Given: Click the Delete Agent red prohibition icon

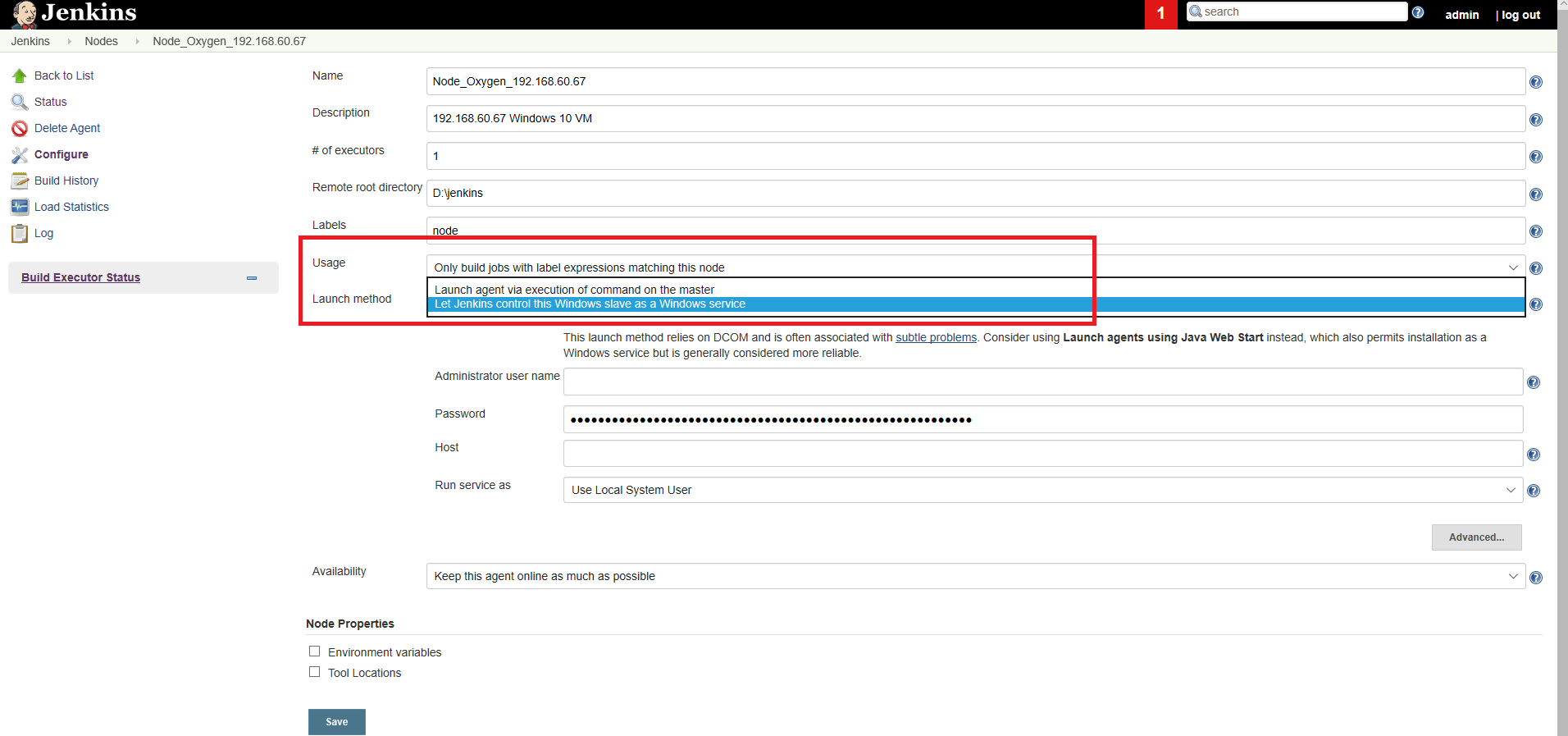Looking at the screenshot, I should 20,128.
